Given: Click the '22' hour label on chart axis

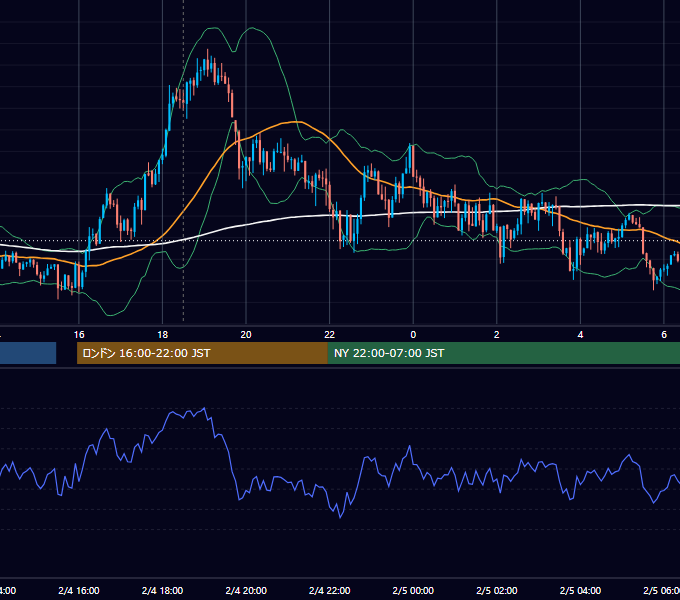Looking at the screenshot, I should pos(330,335).
